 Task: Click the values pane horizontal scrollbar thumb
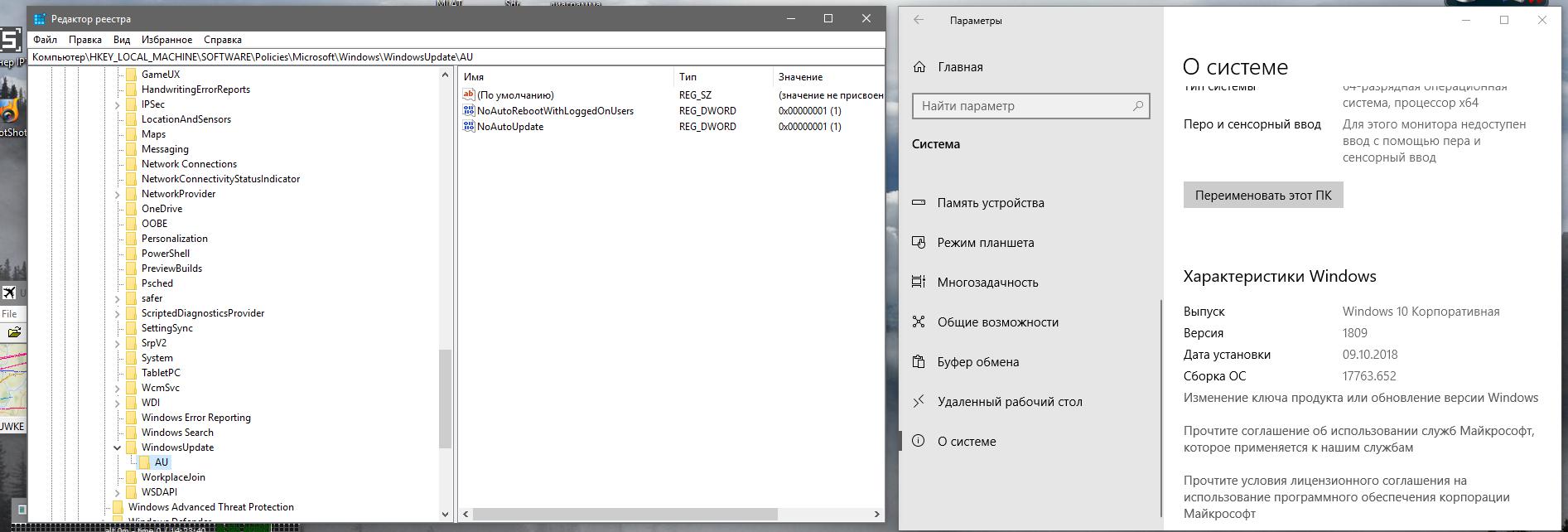click(x=625, y=515)
